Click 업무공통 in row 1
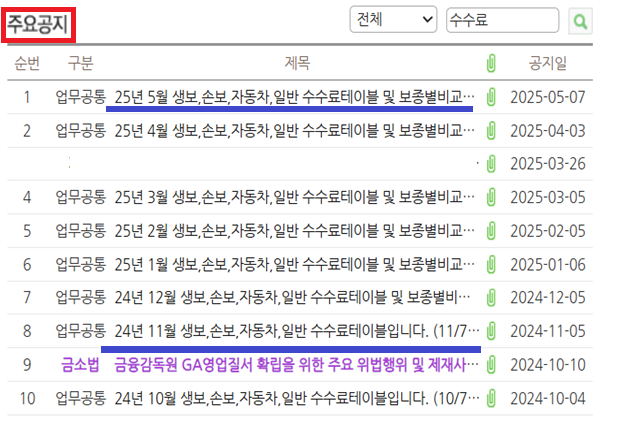The width and height of the screenshot is (624, 423). pos(81,97)
